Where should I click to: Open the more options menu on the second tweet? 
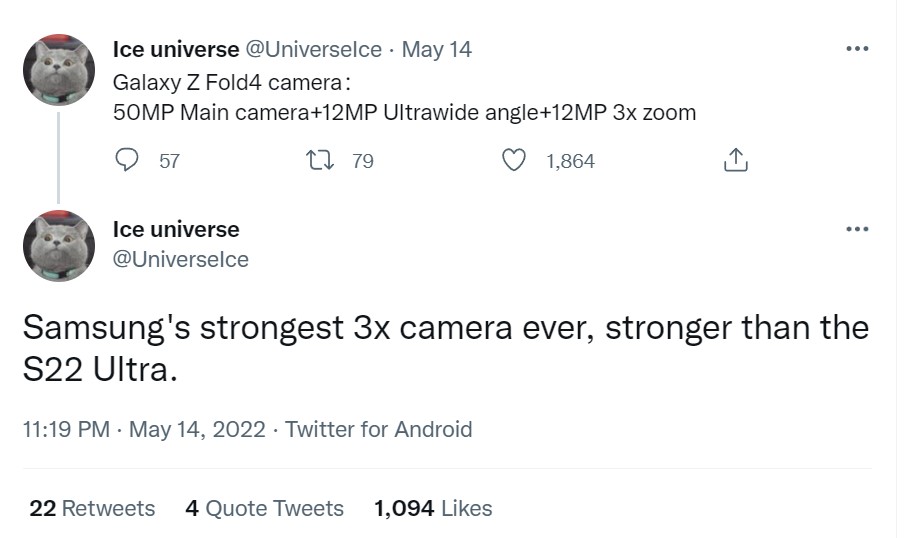click(856, 230)
